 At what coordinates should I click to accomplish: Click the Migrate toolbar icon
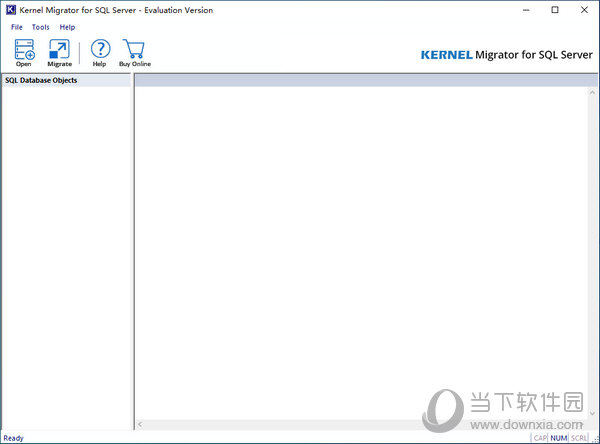tap(59, 53)
